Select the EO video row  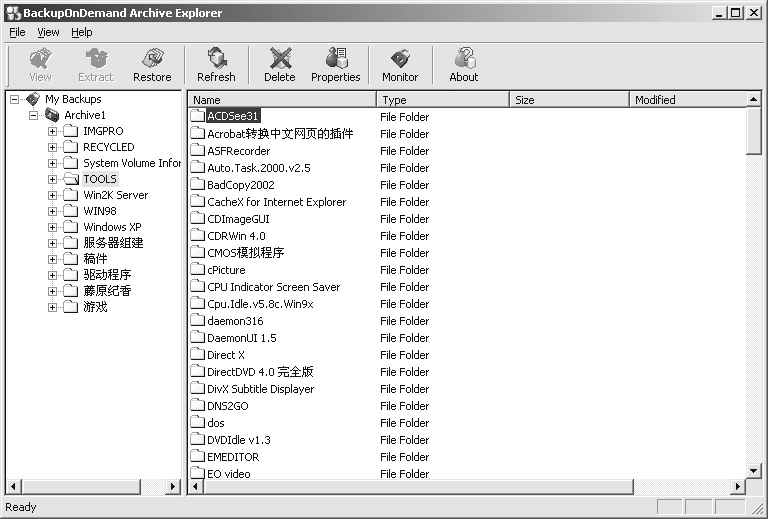click(228, 474)
